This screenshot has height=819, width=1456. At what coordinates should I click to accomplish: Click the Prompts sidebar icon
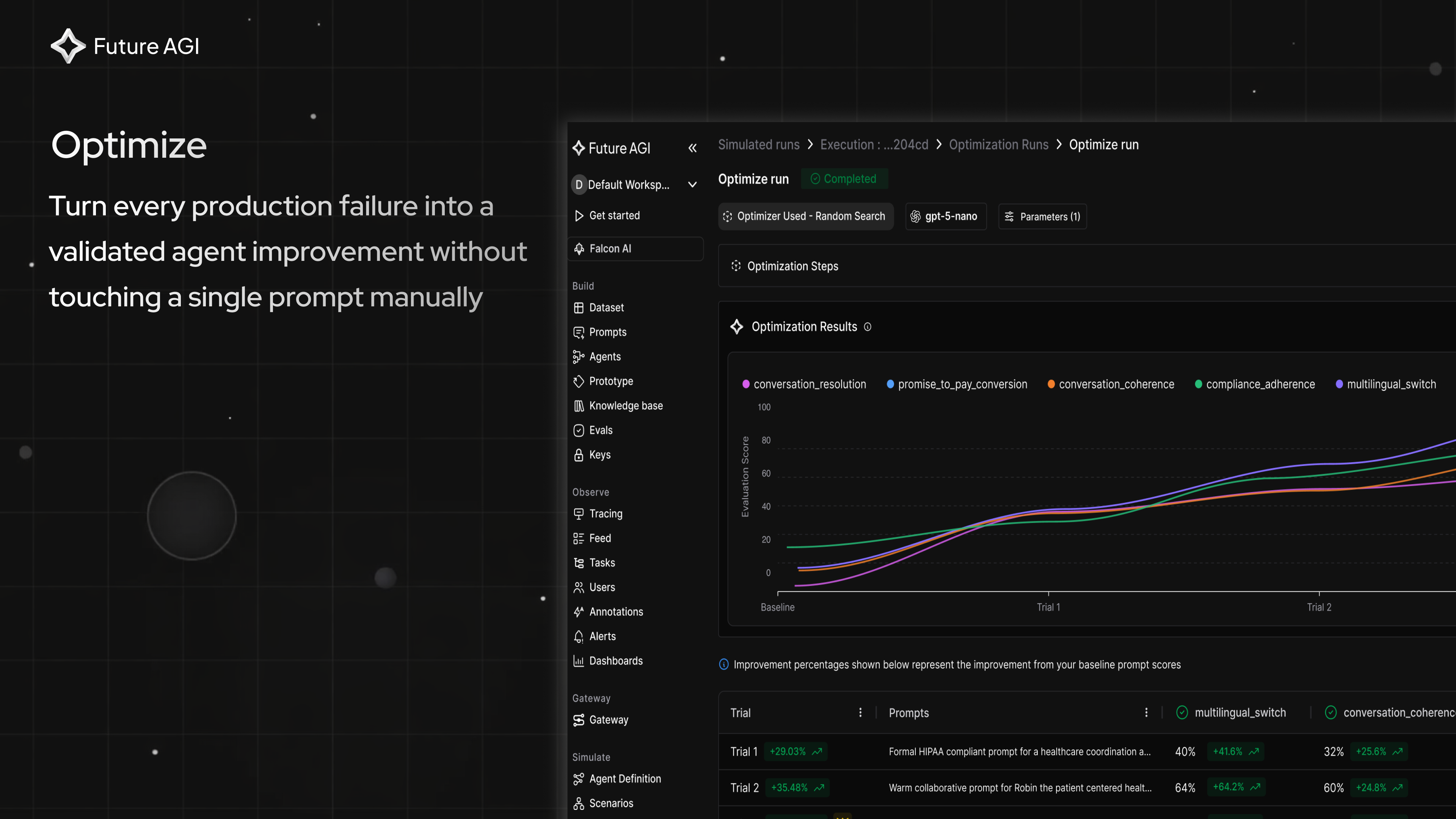[x=579, y=333]
